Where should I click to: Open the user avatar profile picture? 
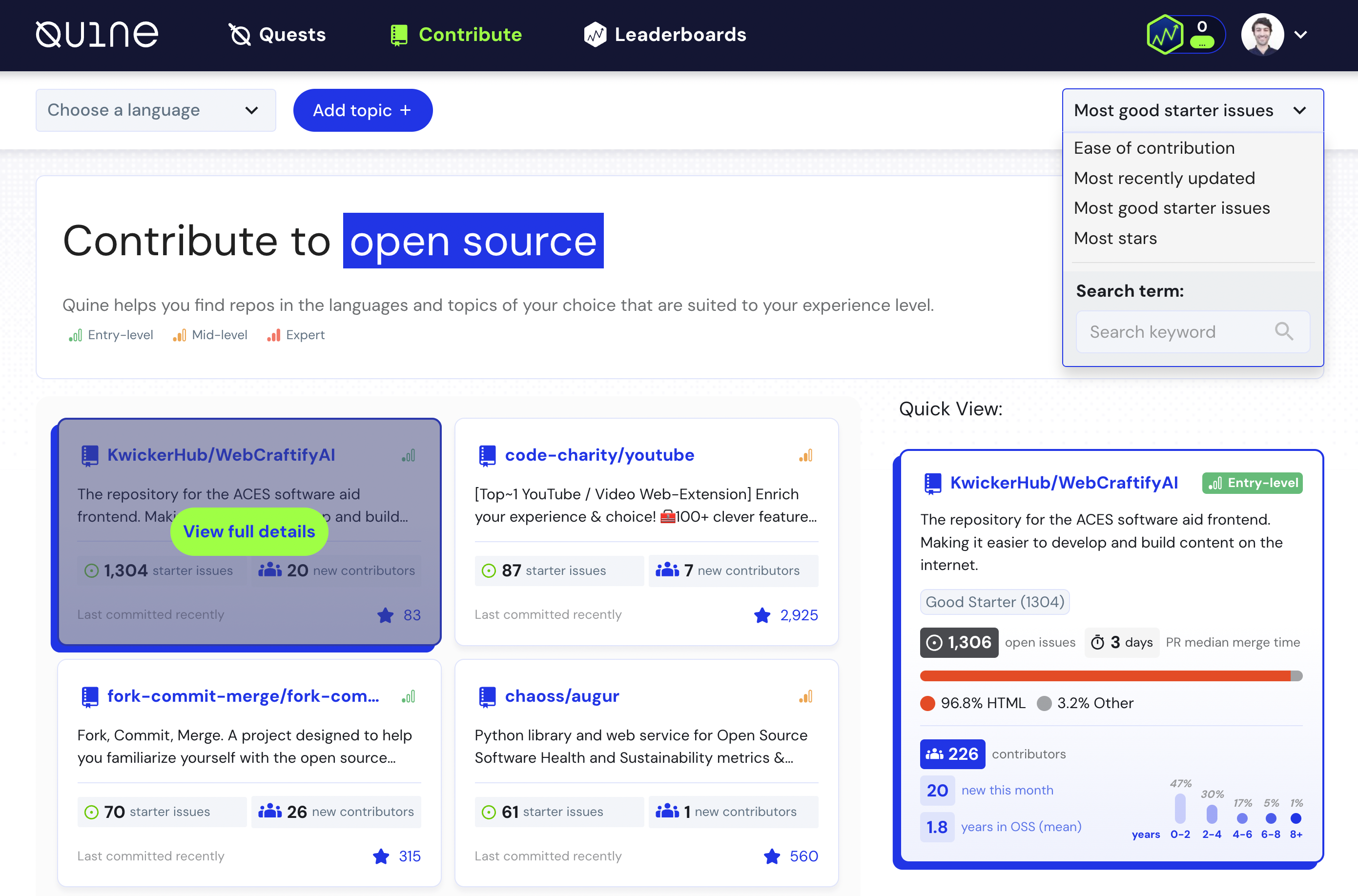pyautogui.click(x=1262, y=35)
